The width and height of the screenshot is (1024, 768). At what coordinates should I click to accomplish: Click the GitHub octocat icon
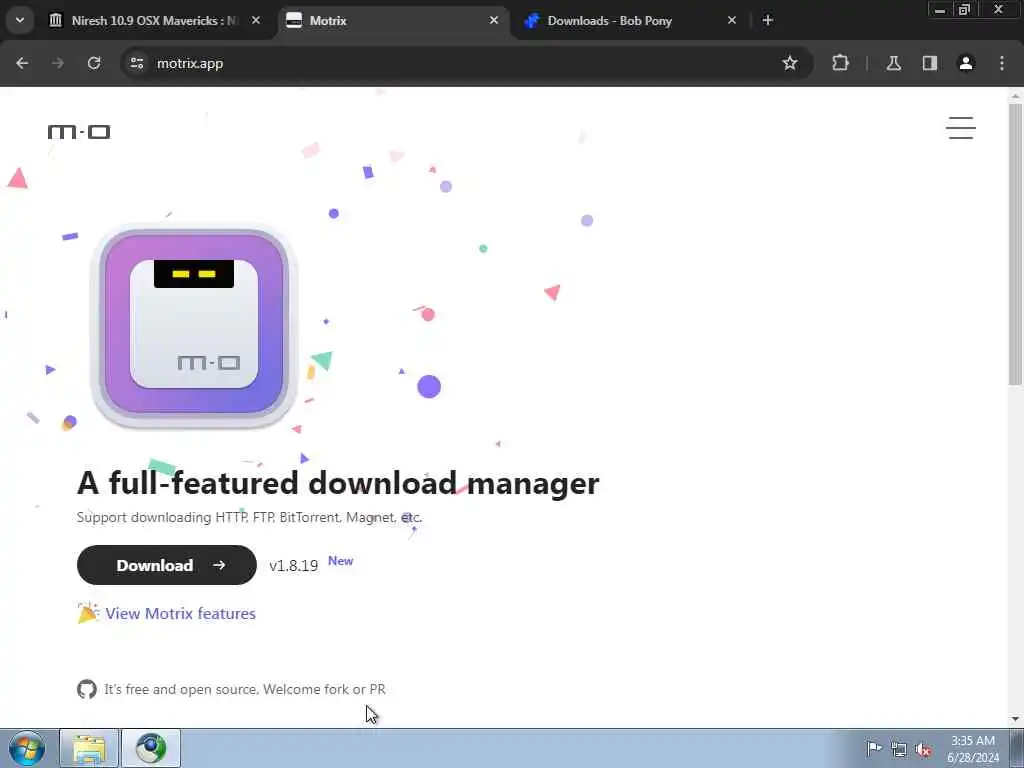(x=86, y=689)
